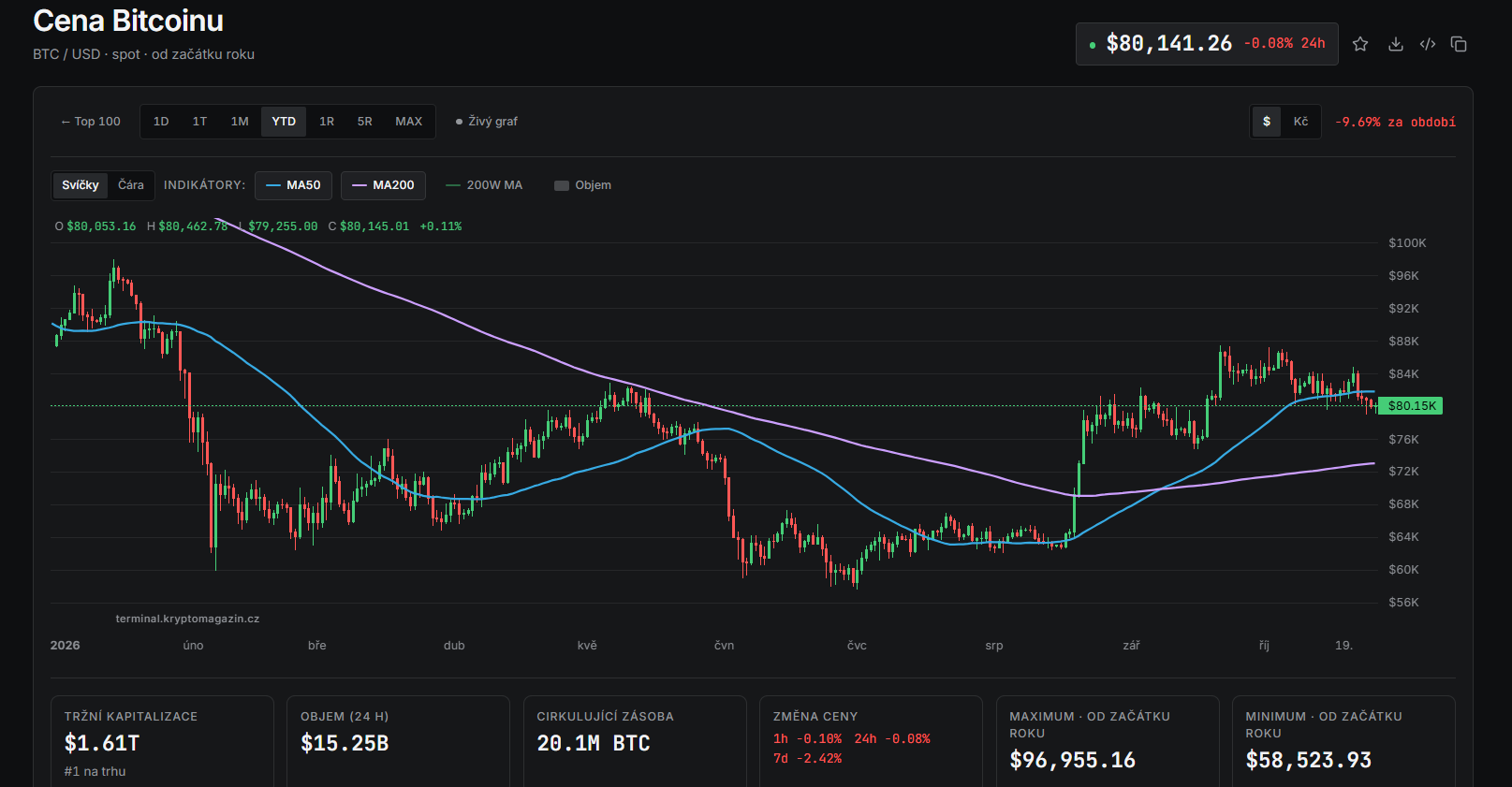1512x787 pixels.
Task: Toggle the MA200 indicator
Action: point(383,185)
